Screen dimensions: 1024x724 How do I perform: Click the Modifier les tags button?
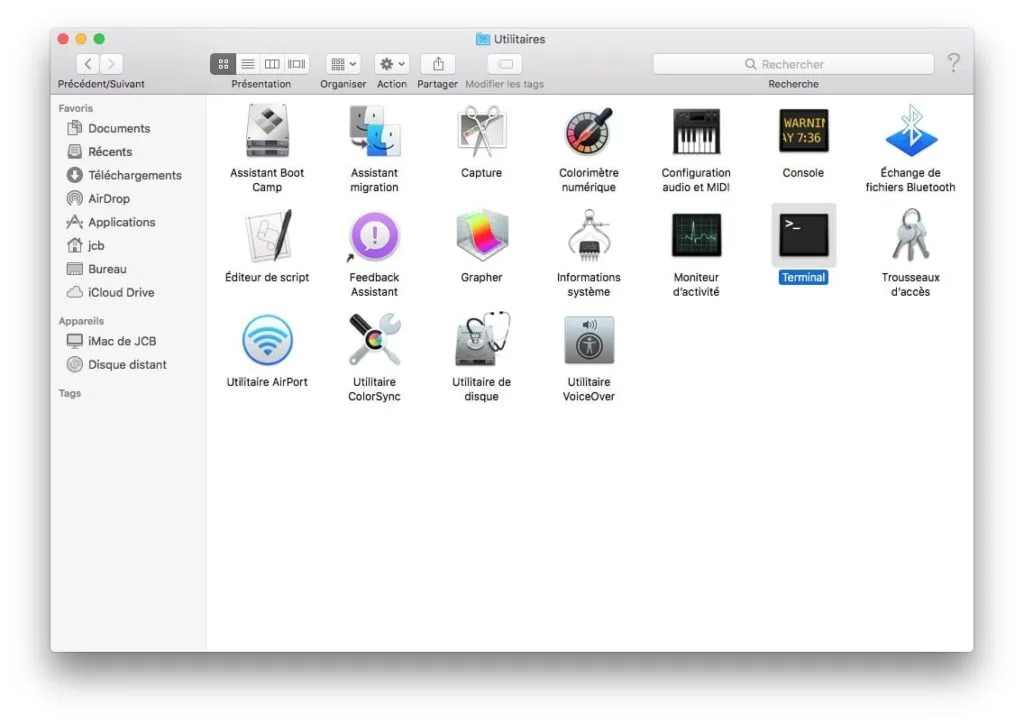505,64
